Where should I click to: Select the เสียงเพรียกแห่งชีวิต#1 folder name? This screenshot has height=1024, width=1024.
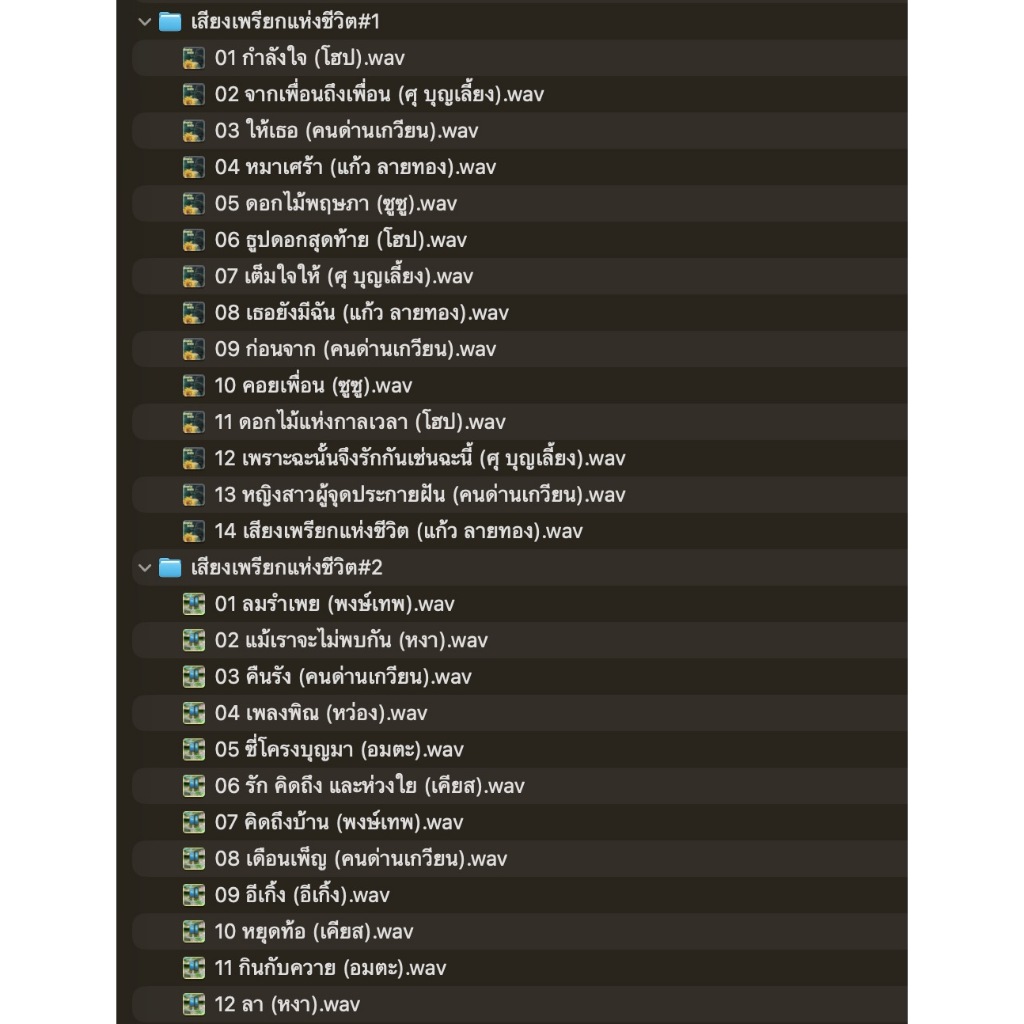point(285,22)
